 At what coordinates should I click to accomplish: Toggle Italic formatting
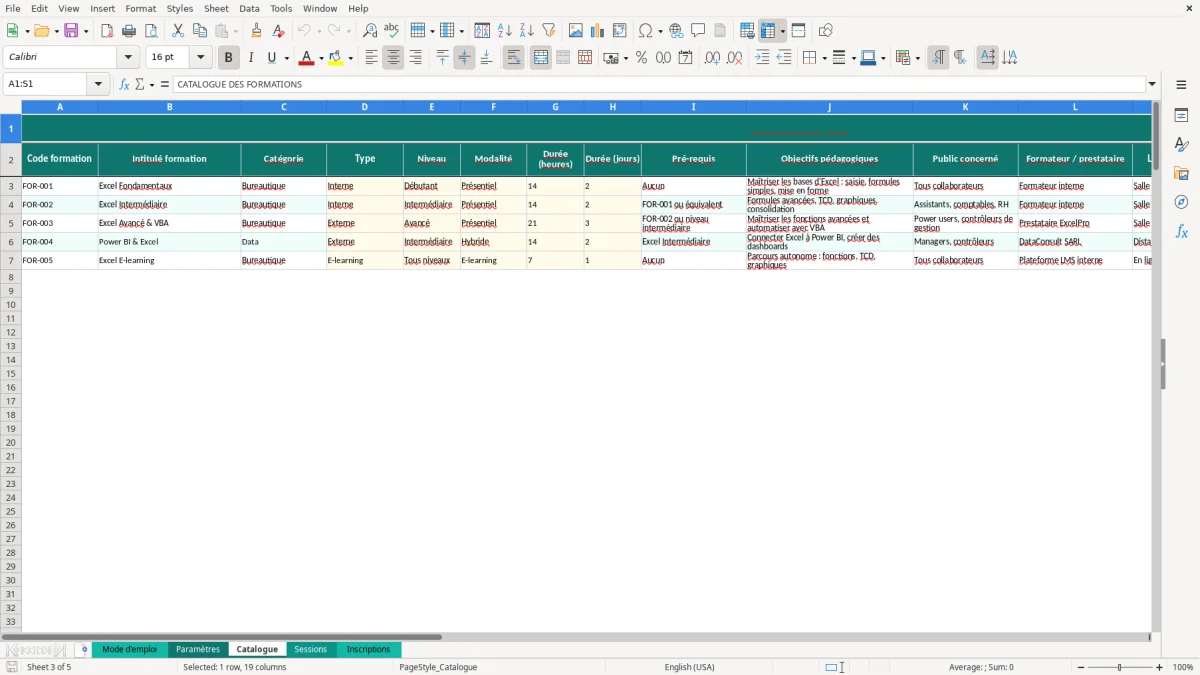[x=251, y=58]
